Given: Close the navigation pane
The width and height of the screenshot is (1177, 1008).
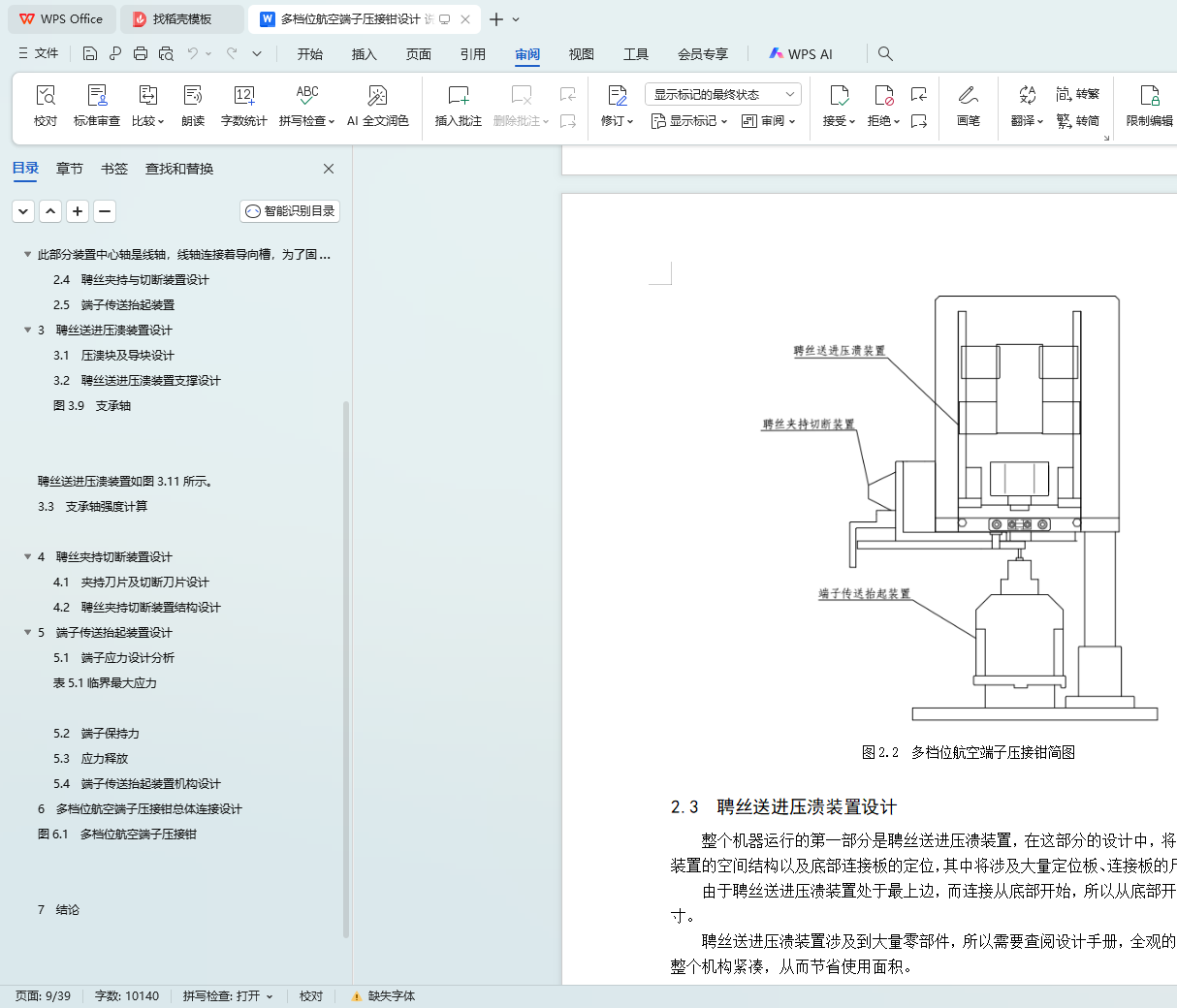Looking at the screenshot, I should click(x=329, y=169).
